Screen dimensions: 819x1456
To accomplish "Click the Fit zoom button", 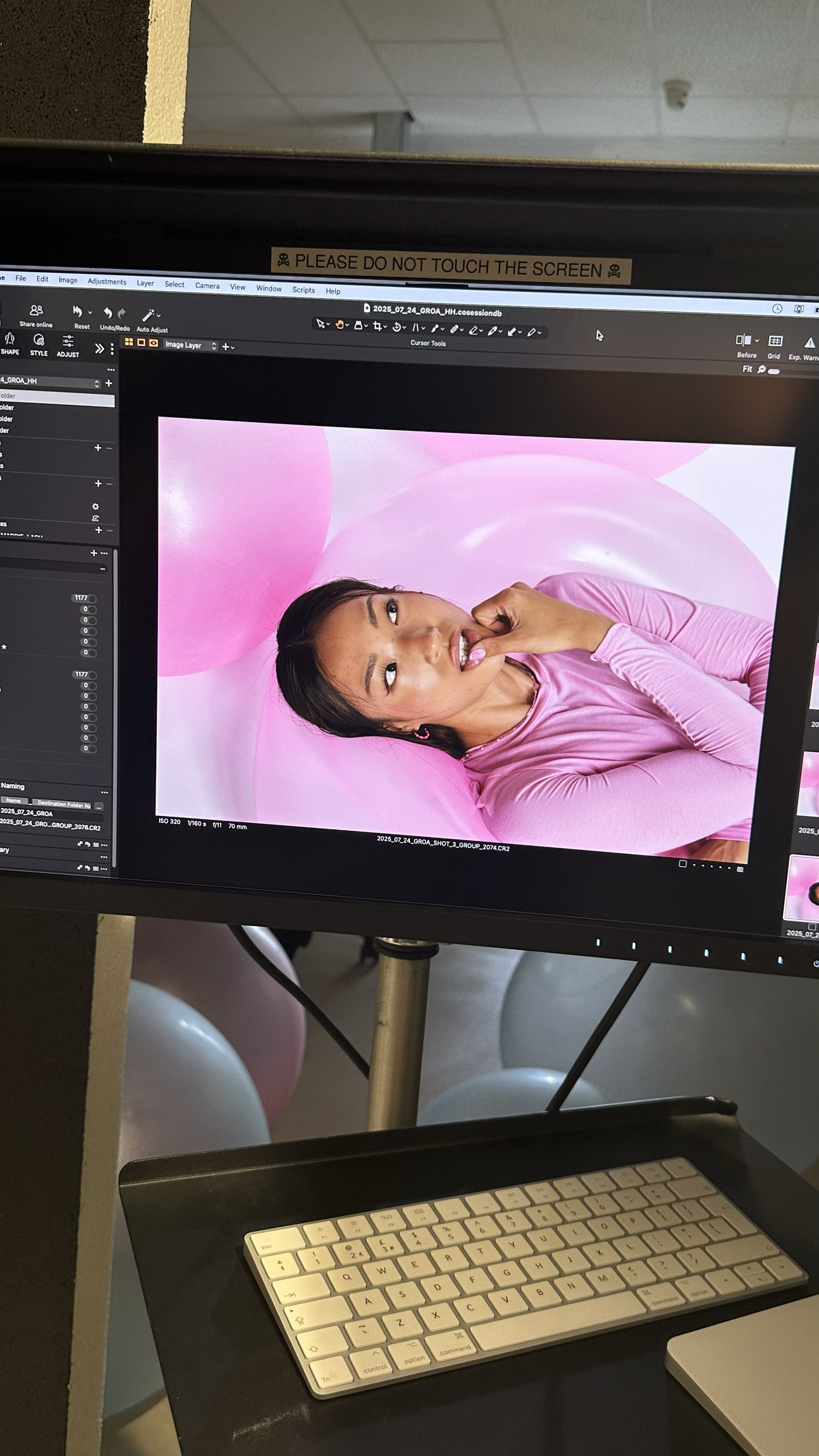I will coord(747,369).
